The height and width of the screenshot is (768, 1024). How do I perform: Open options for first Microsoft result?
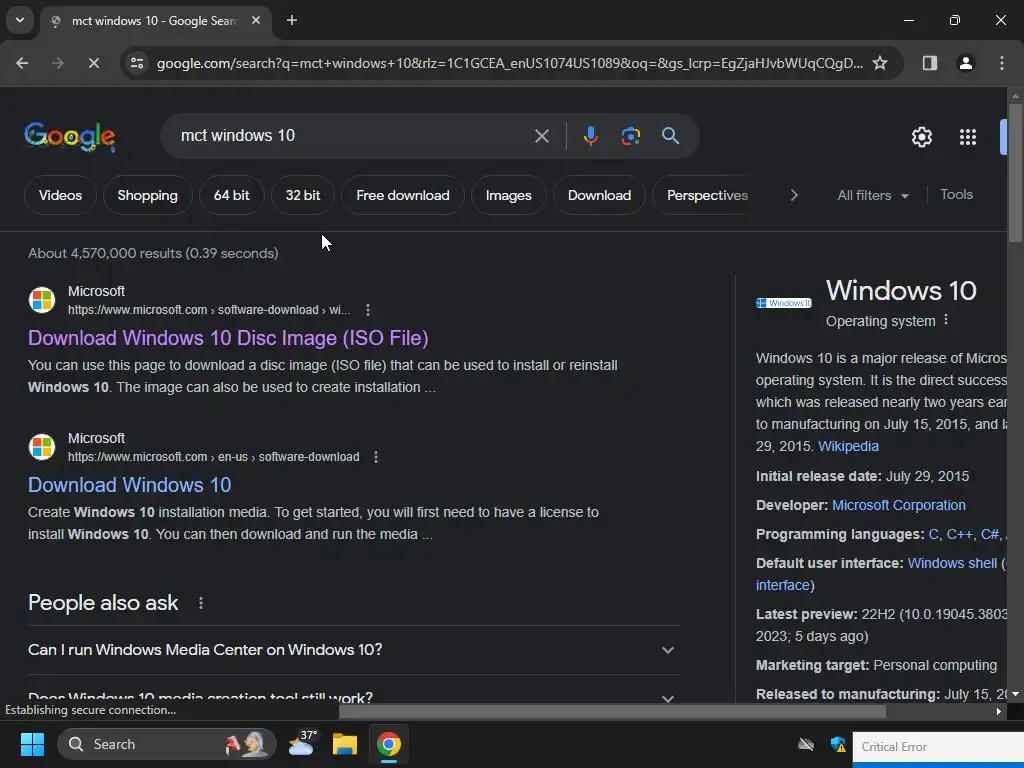(x=368, y=310)
